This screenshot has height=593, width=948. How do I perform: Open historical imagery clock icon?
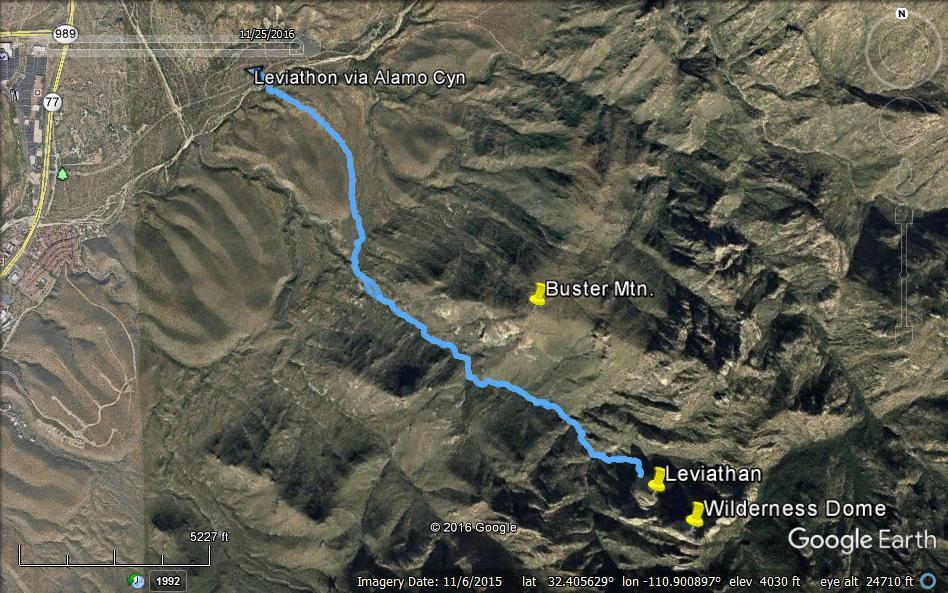(x=136, y=581)
